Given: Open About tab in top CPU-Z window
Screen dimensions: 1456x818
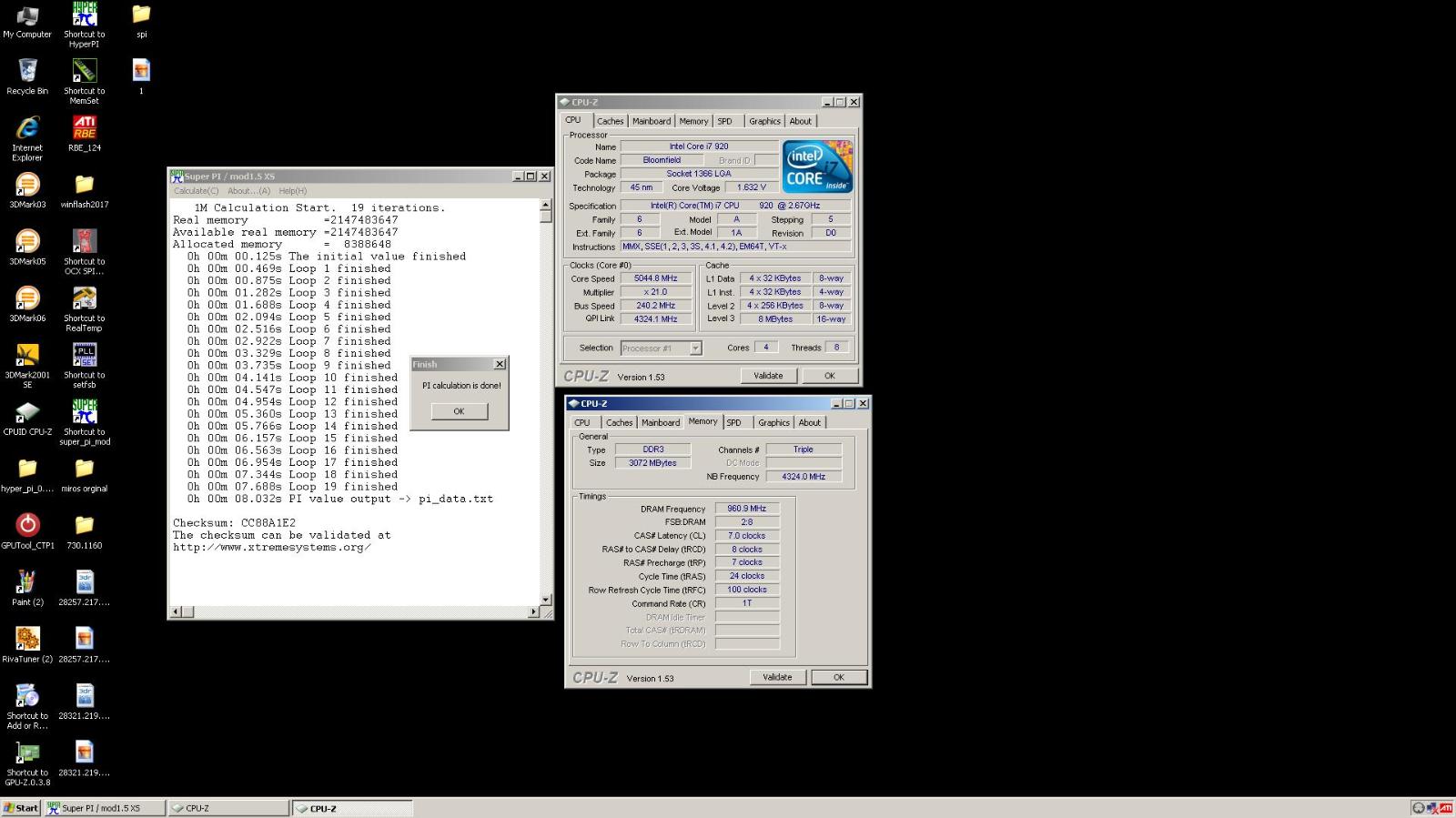Looking at the screenshot, I should (800, 121).
